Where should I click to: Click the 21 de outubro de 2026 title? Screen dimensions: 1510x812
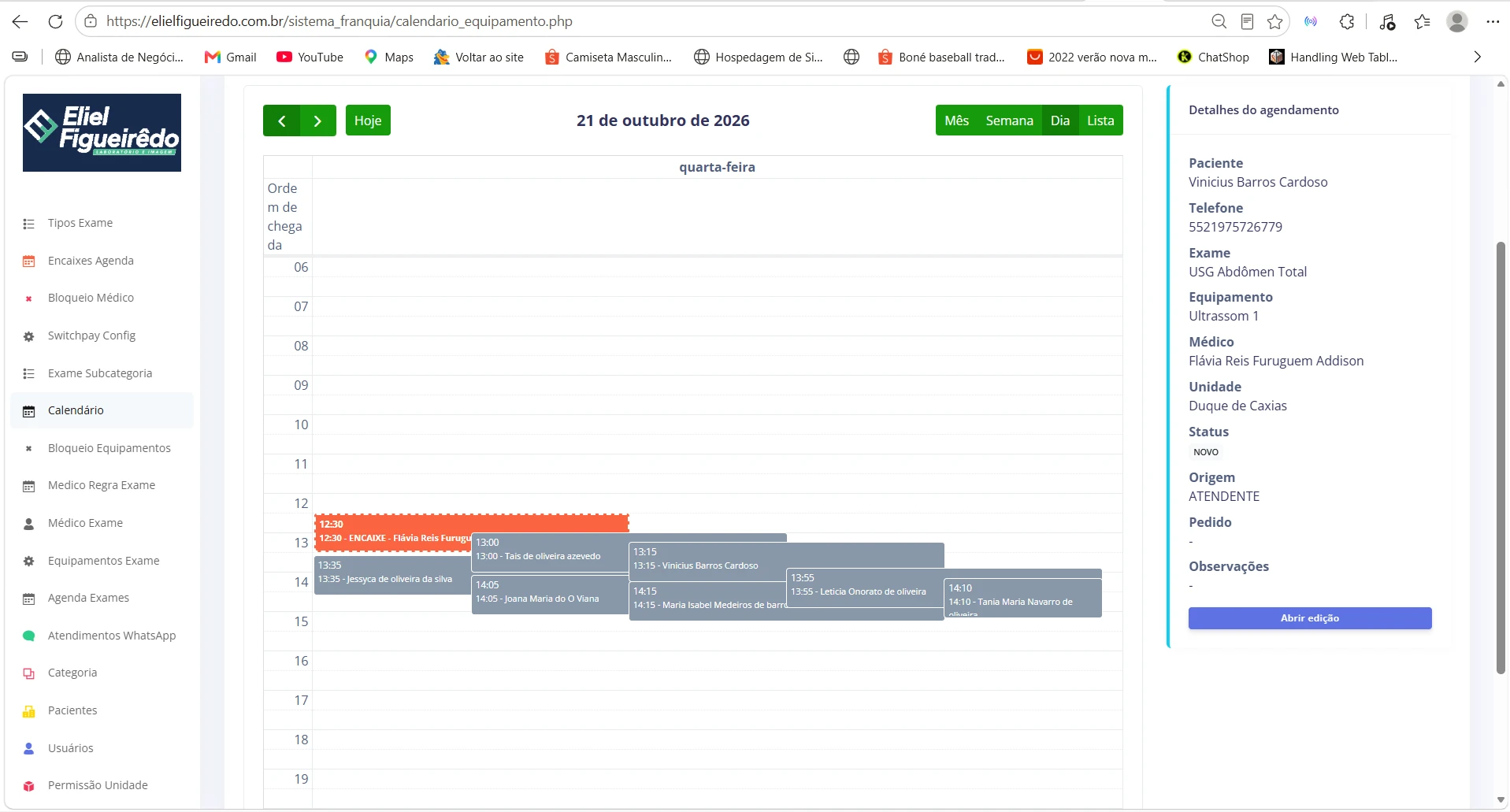point(662,121)
